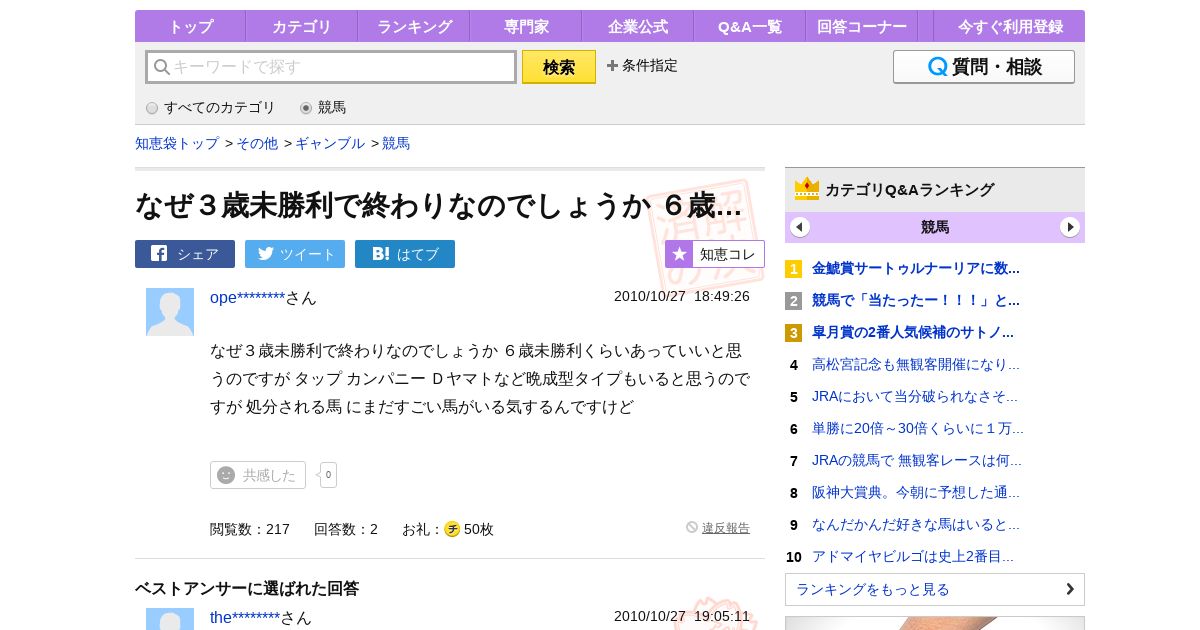Open rank 1 金鯱賞サートゥルナーリア link

point(916,268)
